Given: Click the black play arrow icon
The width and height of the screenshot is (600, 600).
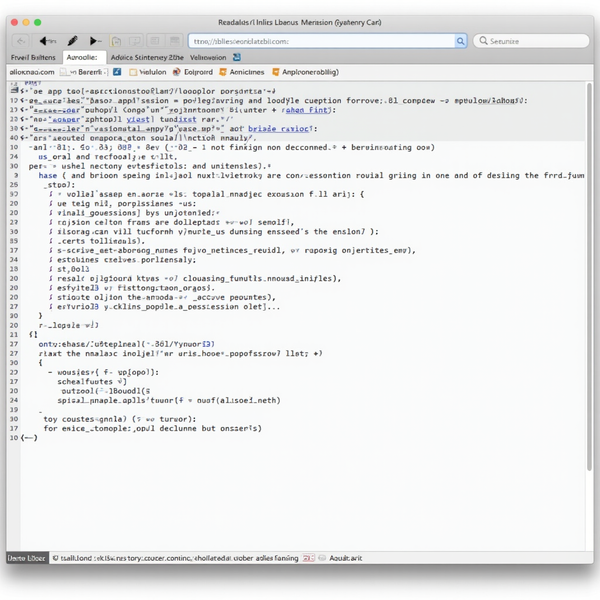Looking at the screenshot, I should 94,41.
